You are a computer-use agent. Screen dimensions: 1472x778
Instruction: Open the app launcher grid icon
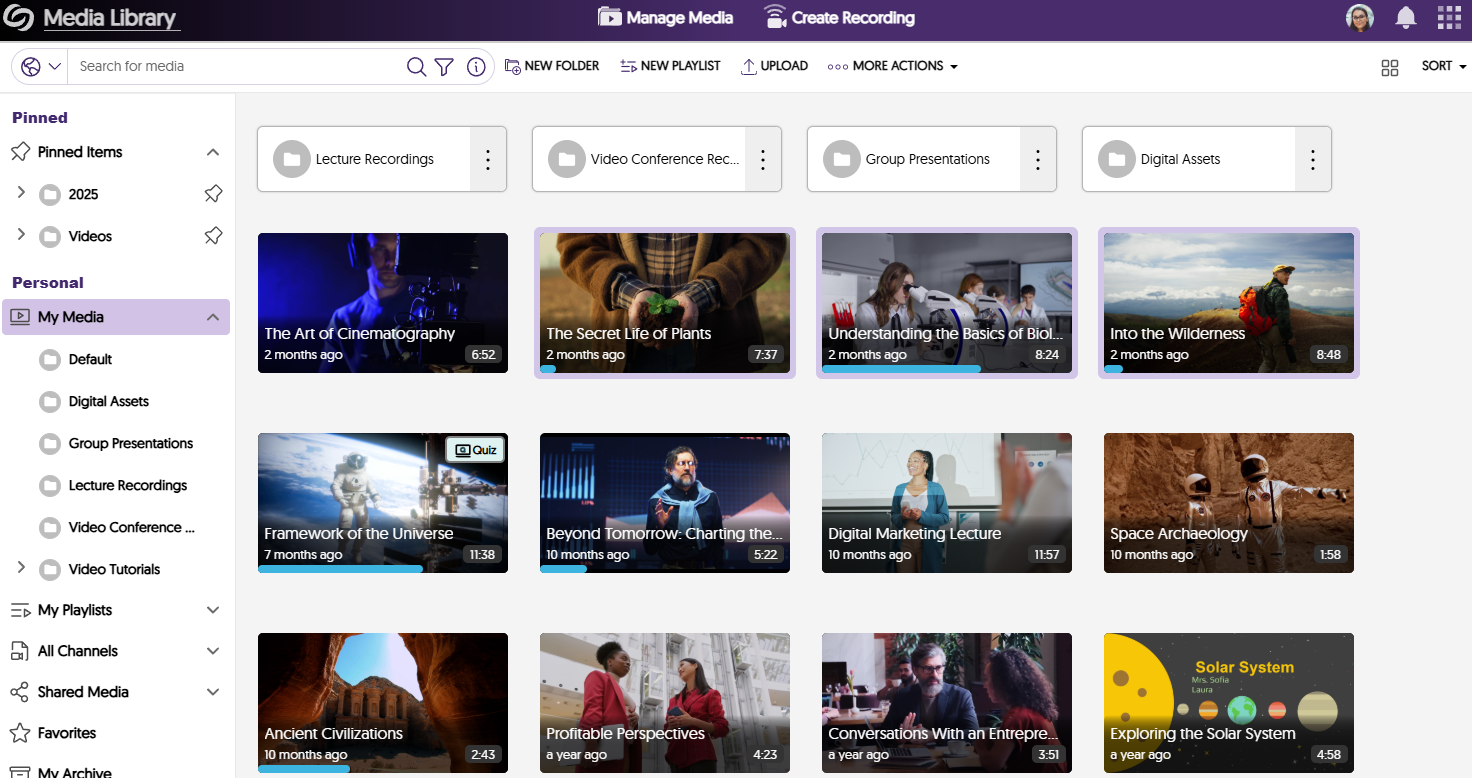1449,17
